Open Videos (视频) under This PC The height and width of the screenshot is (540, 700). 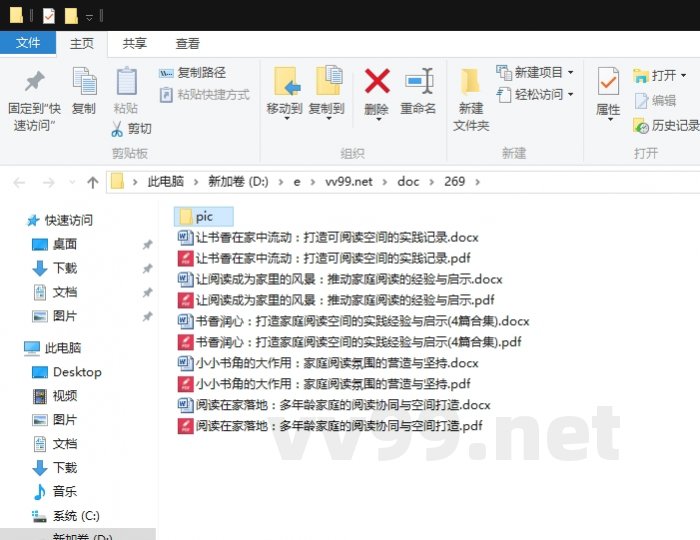tap(54, 395)
